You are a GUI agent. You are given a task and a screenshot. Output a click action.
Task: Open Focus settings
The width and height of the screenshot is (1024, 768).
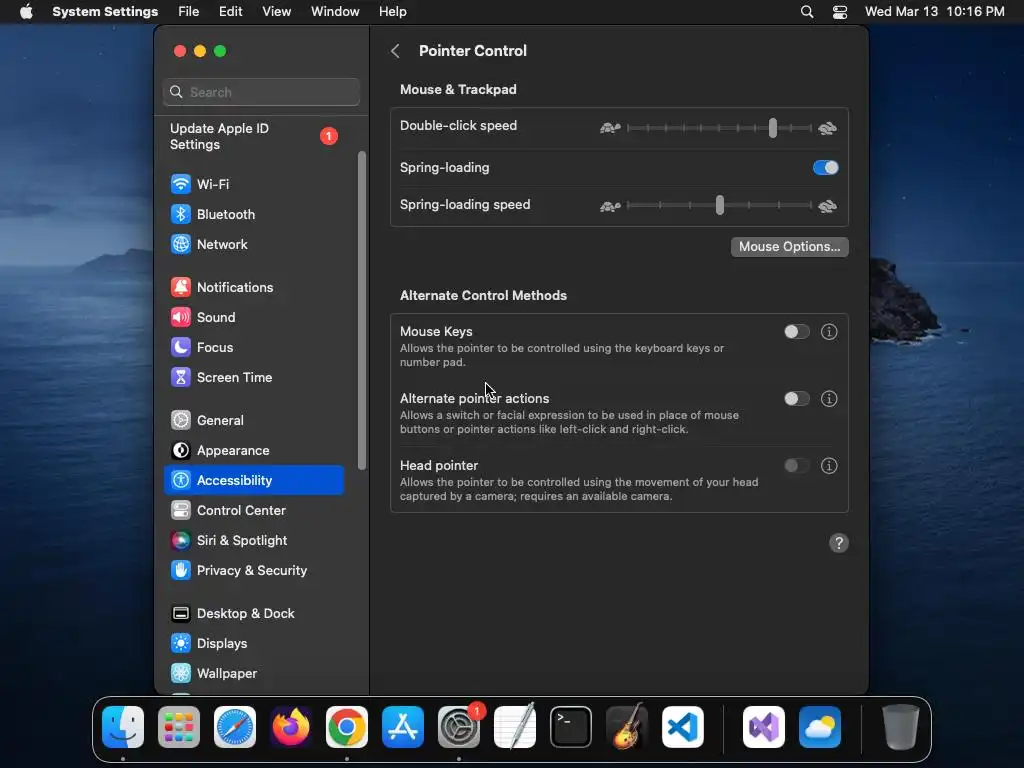click(x=254, y=347)
